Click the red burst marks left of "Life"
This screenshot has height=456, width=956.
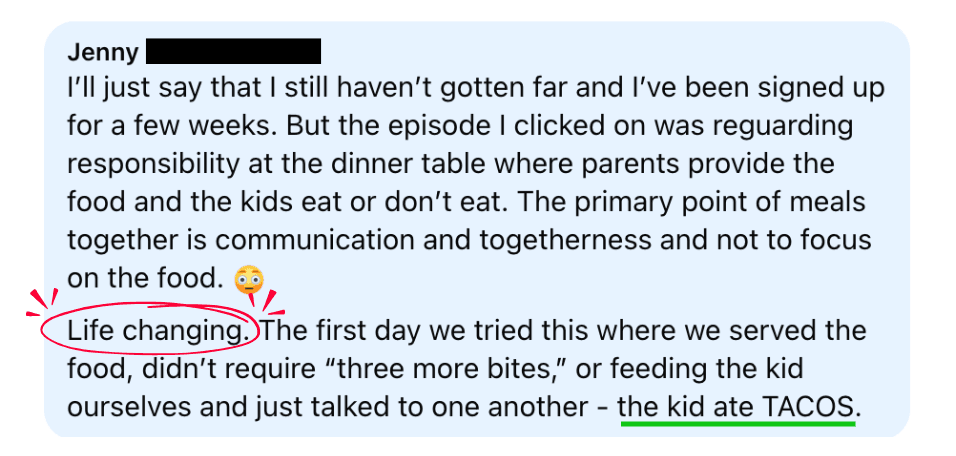[41, 304]
